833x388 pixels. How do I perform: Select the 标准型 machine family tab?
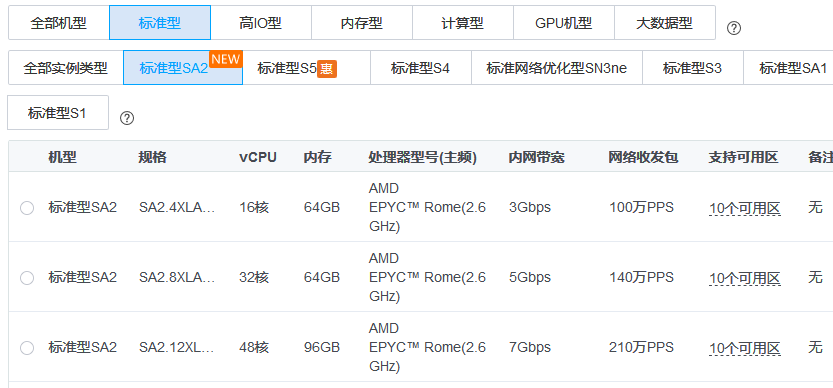pos(160,23)
